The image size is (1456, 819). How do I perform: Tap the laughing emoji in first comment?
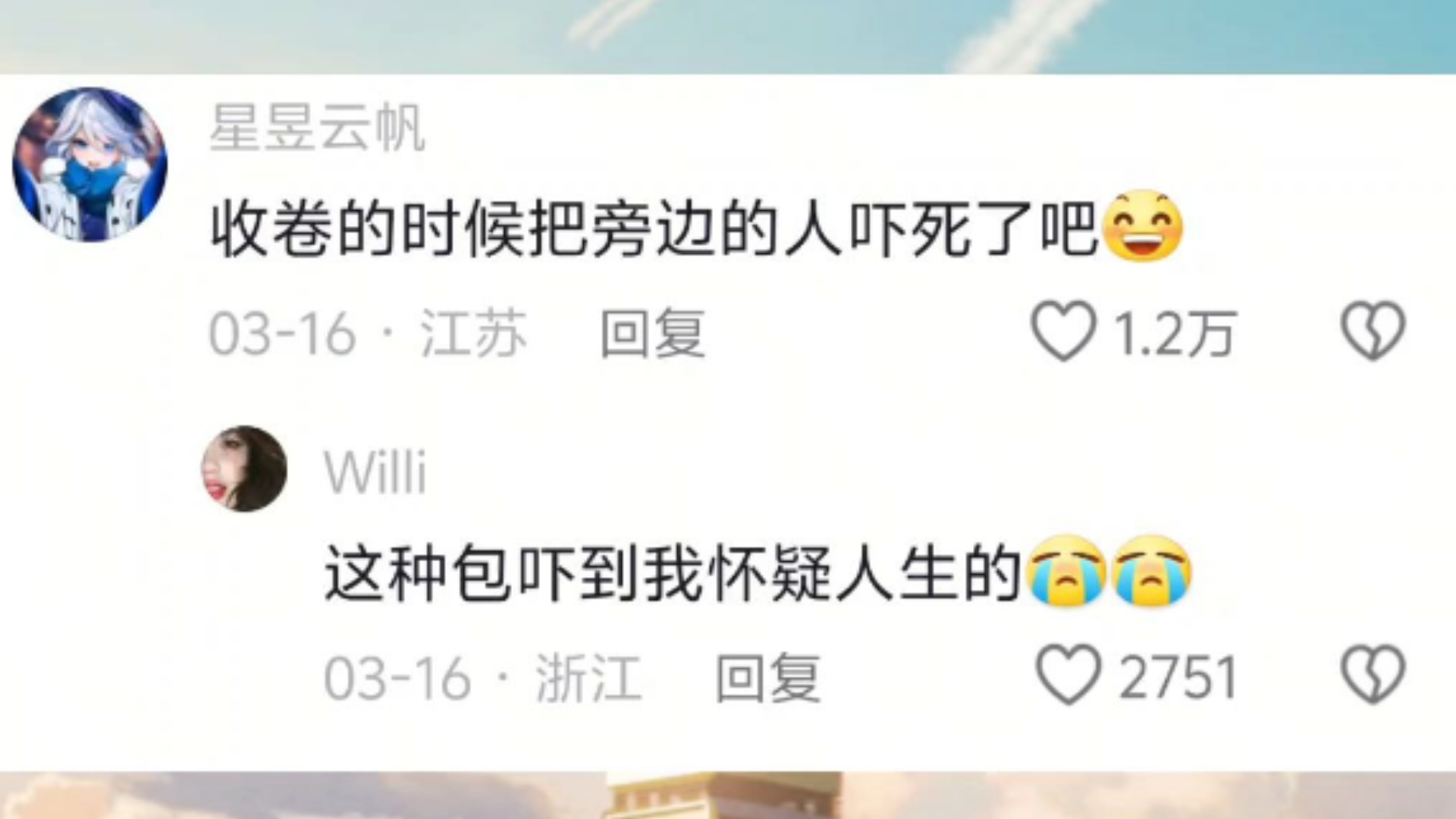click(x=1142, y=226)
